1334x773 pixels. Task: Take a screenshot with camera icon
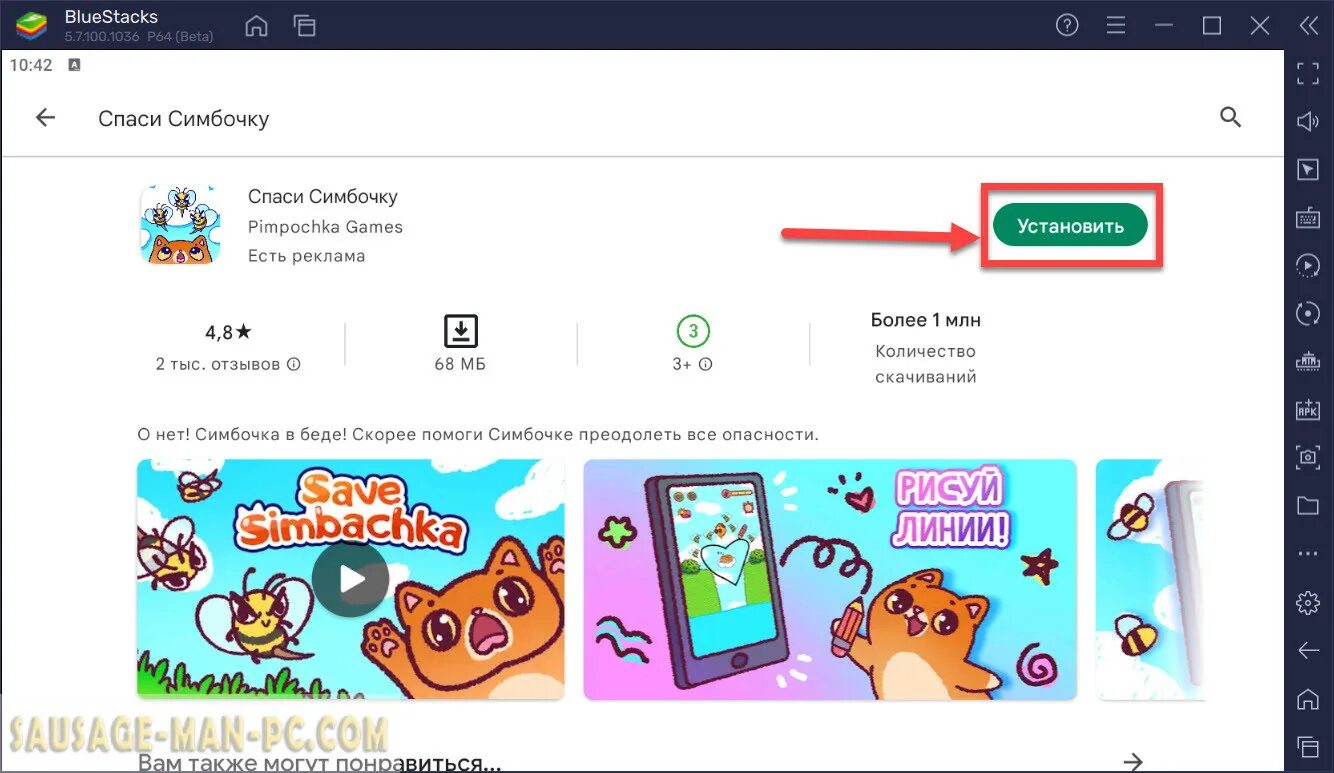click(1308, 456)
